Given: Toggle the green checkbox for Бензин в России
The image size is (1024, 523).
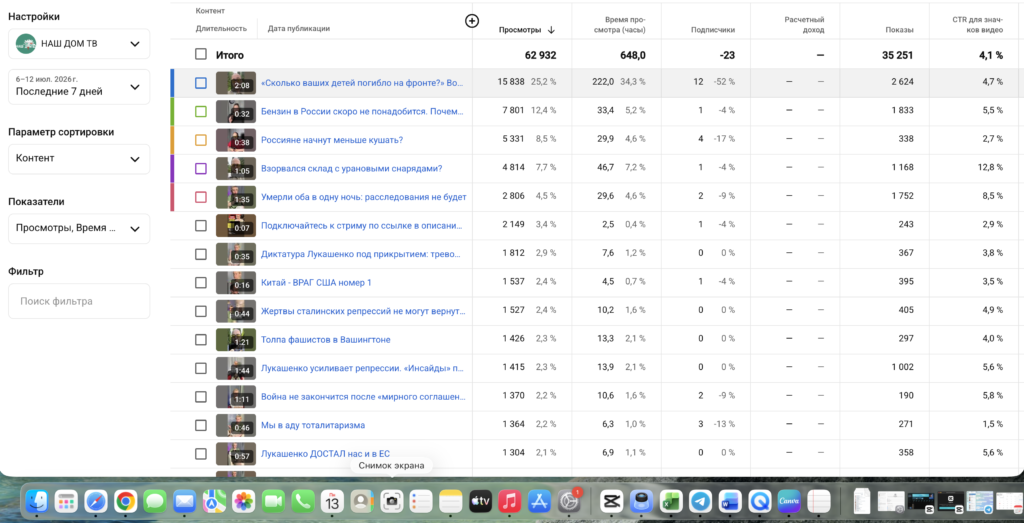Looking at the screenshot, I should point(201,112).
